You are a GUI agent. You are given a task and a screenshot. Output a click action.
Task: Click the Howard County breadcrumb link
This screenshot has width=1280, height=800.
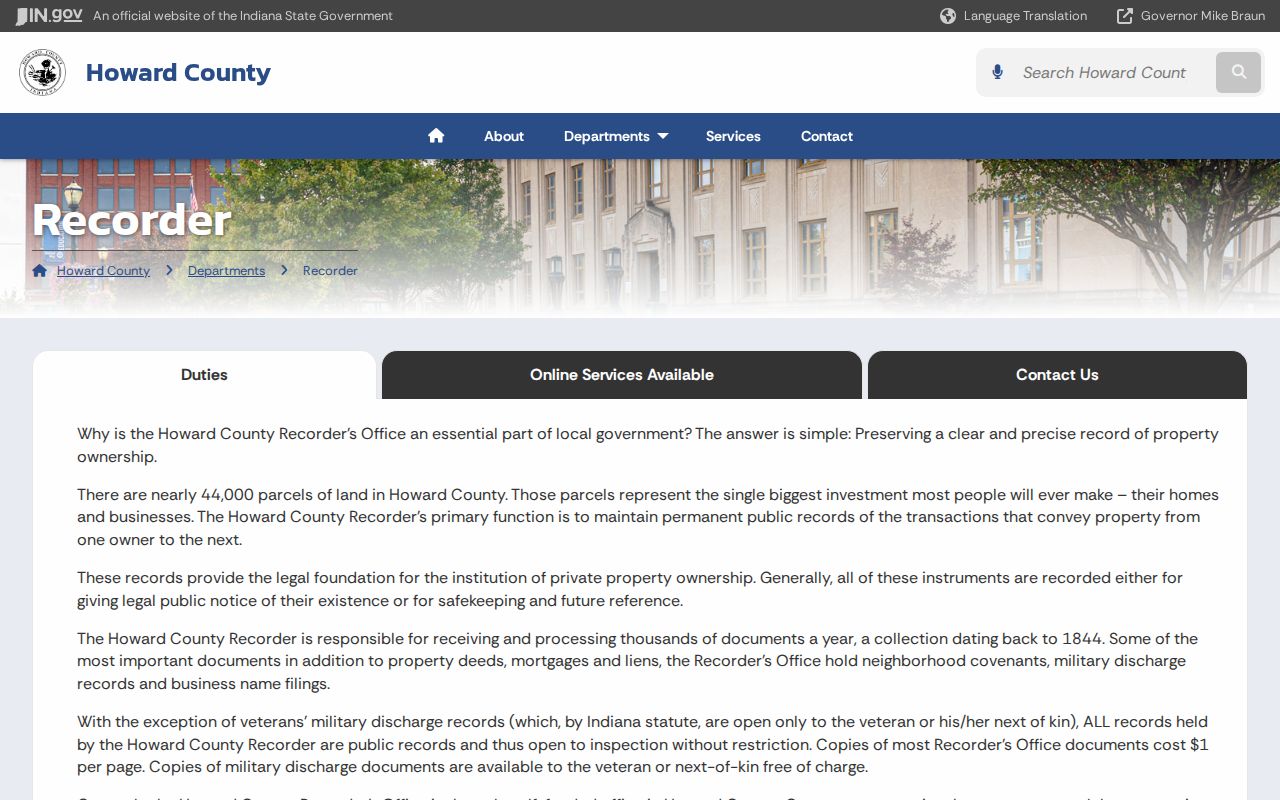(103, 271)
